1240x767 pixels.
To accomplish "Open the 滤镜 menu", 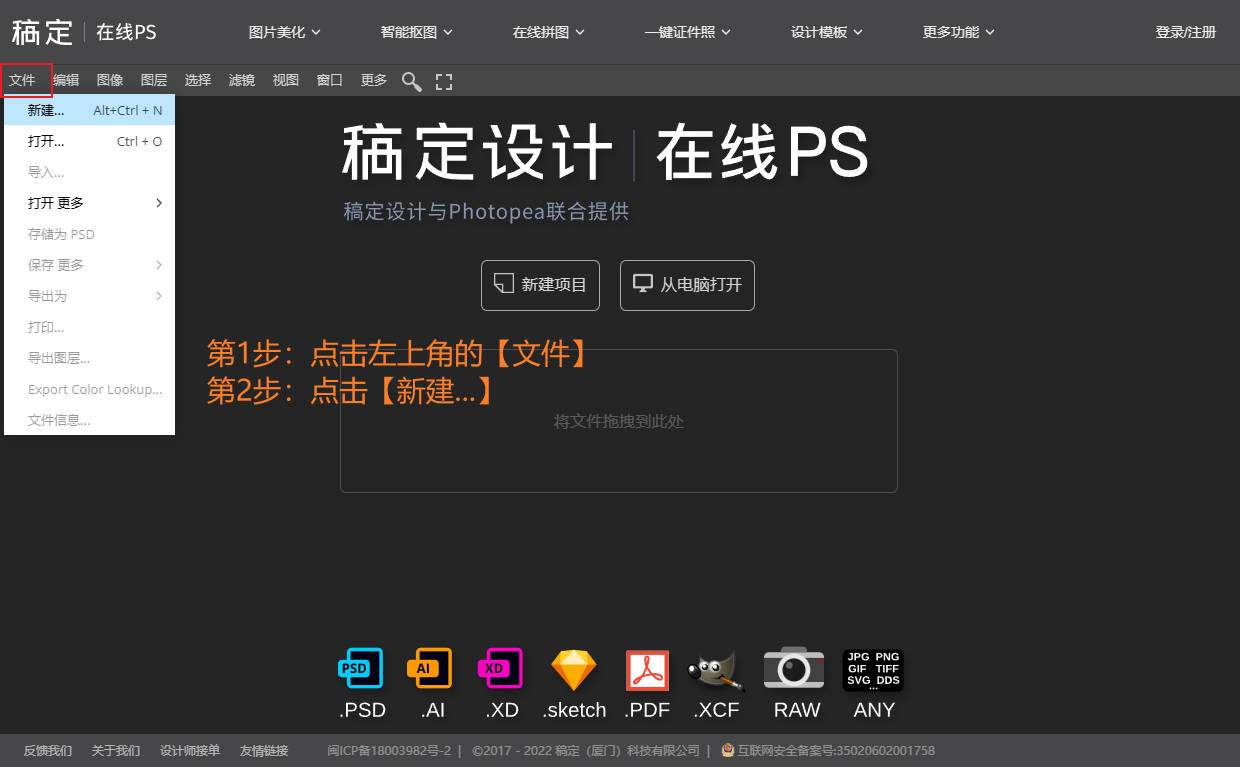I will tap(242, 80).
